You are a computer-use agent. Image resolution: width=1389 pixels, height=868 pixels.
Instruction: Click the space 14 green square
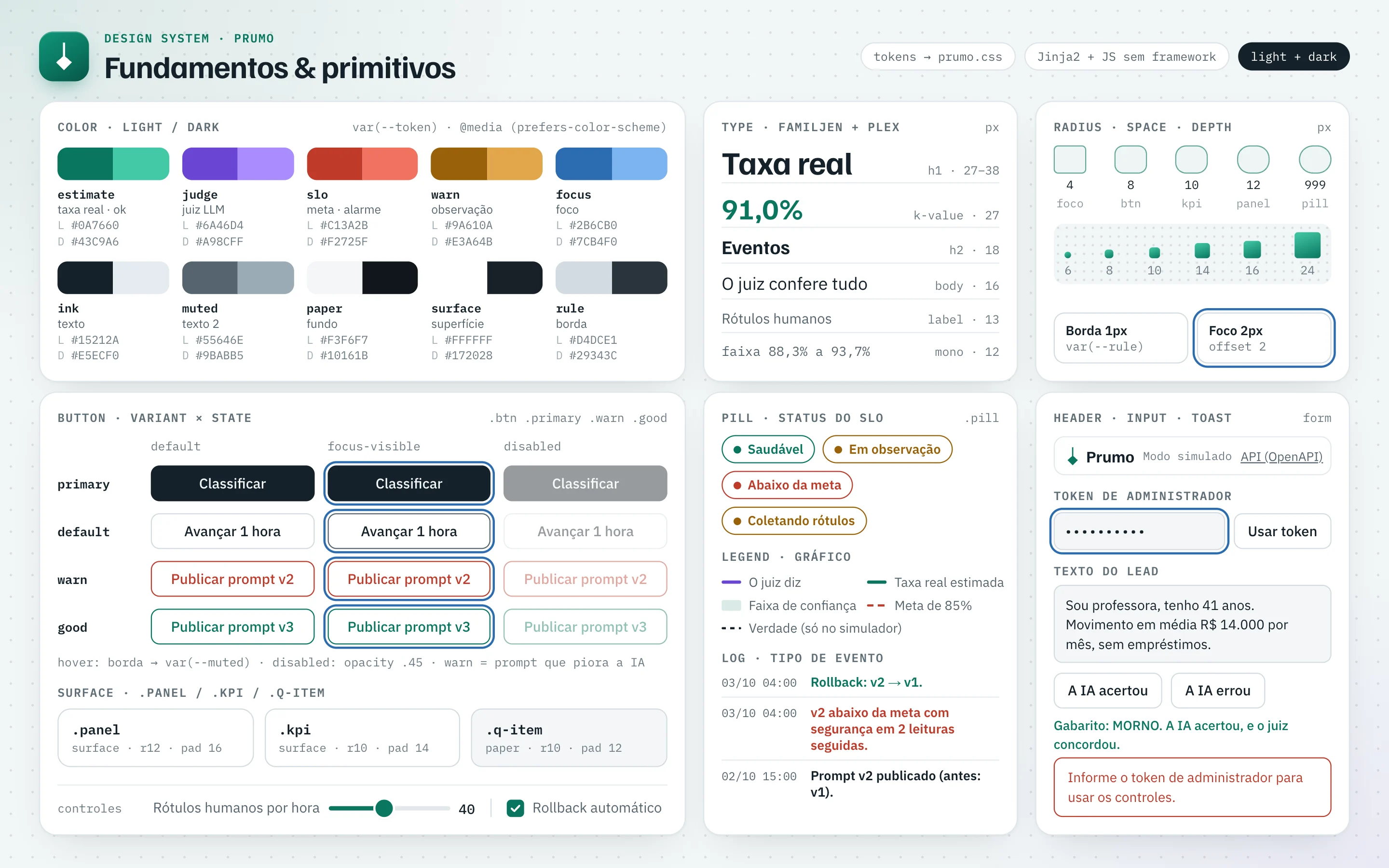[x=1202, y=250]
